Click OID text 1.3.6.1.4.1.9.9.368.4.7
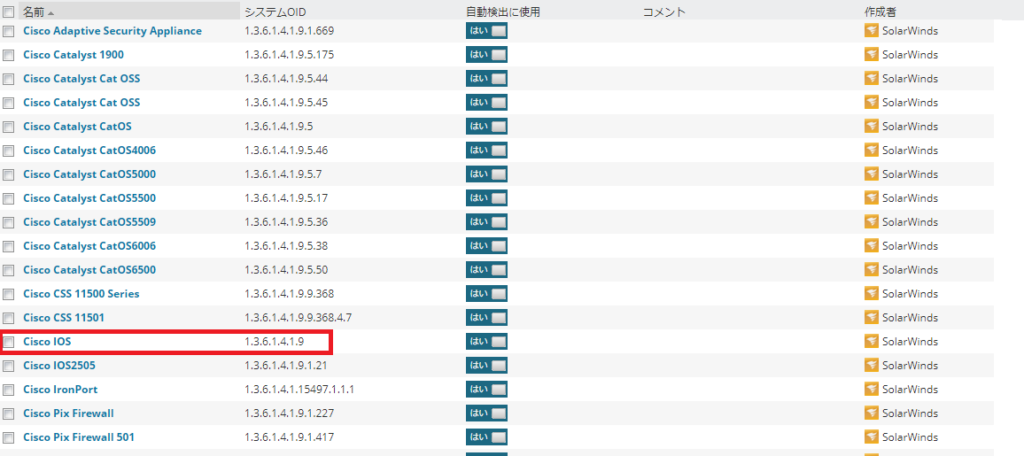This screenshot has height=456, width=1024. (x=298, y=318)
